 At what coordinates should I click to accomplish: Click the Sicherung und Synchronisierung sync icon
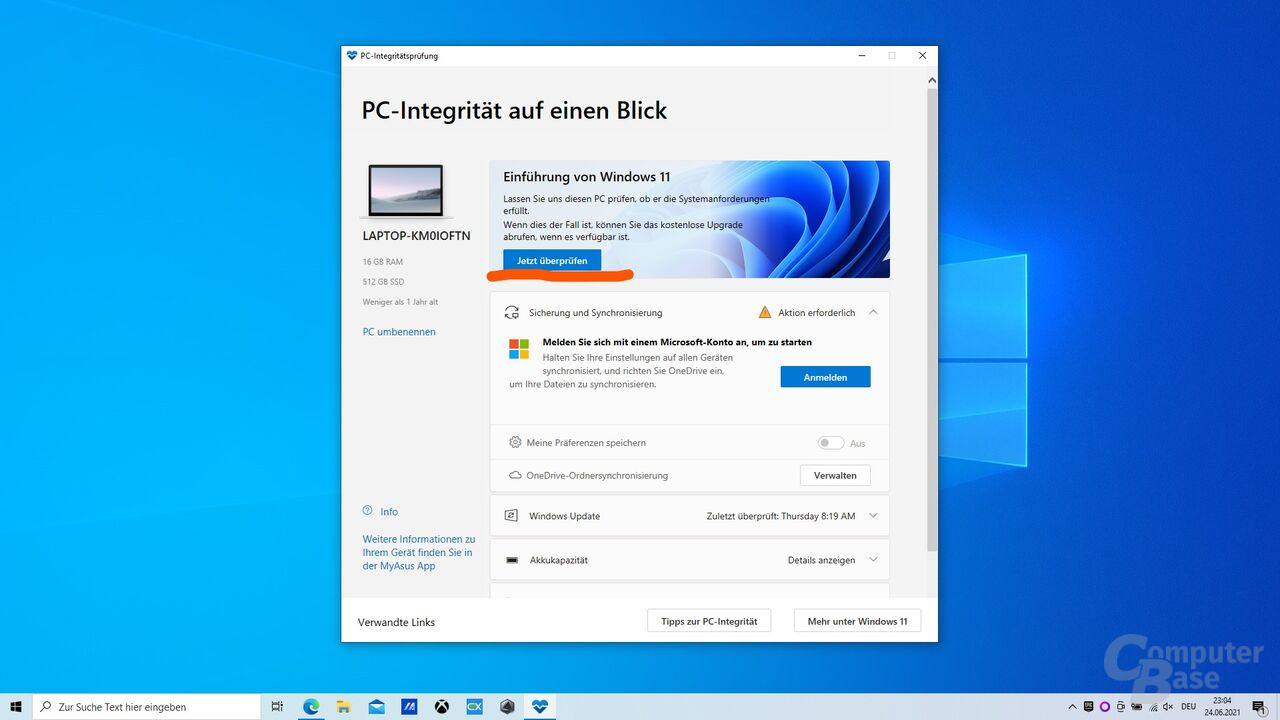[512, 312]
